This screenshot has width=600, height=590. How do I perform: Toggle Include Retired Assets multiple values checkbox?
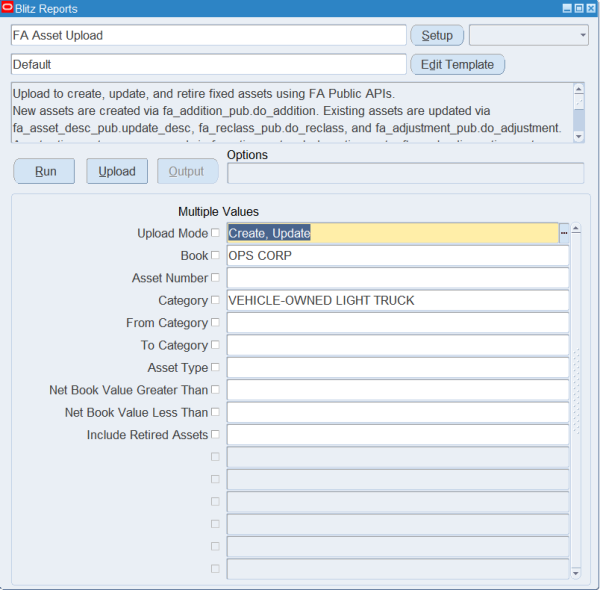pos(215,434)
